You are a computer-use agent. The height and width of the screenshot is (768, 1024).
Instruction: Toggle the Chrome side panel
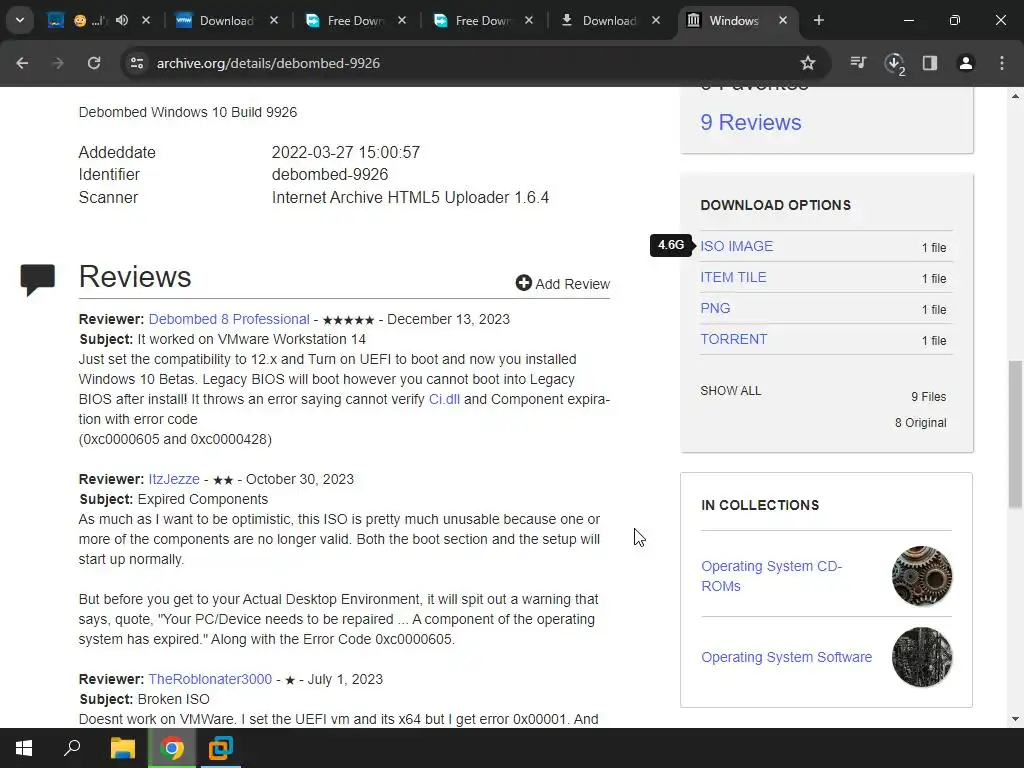(930, 63)
